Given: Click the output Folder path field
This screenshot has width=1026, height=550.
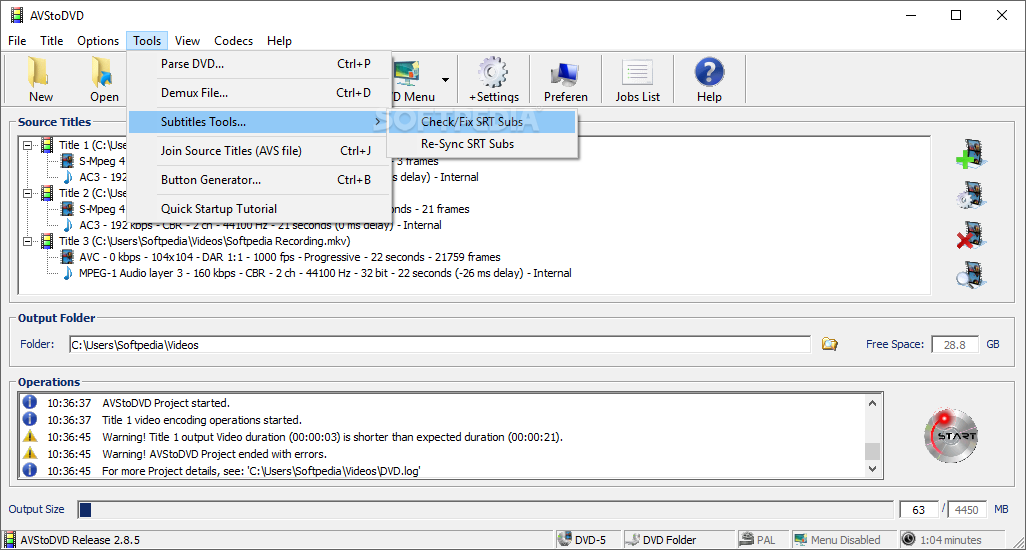Looking at the screenshot, I should coord(440,345).
